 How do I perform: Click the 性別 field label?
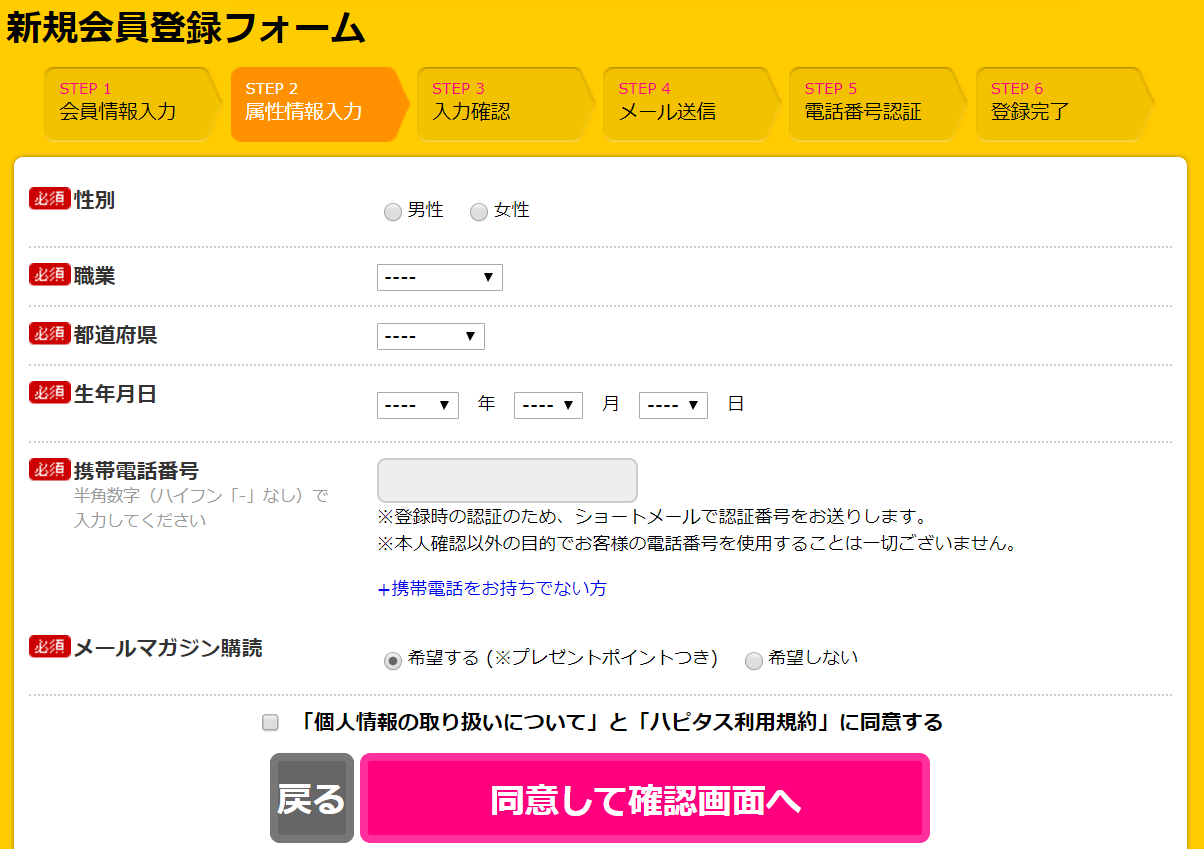pyautogui.click(x=95, y=200)
